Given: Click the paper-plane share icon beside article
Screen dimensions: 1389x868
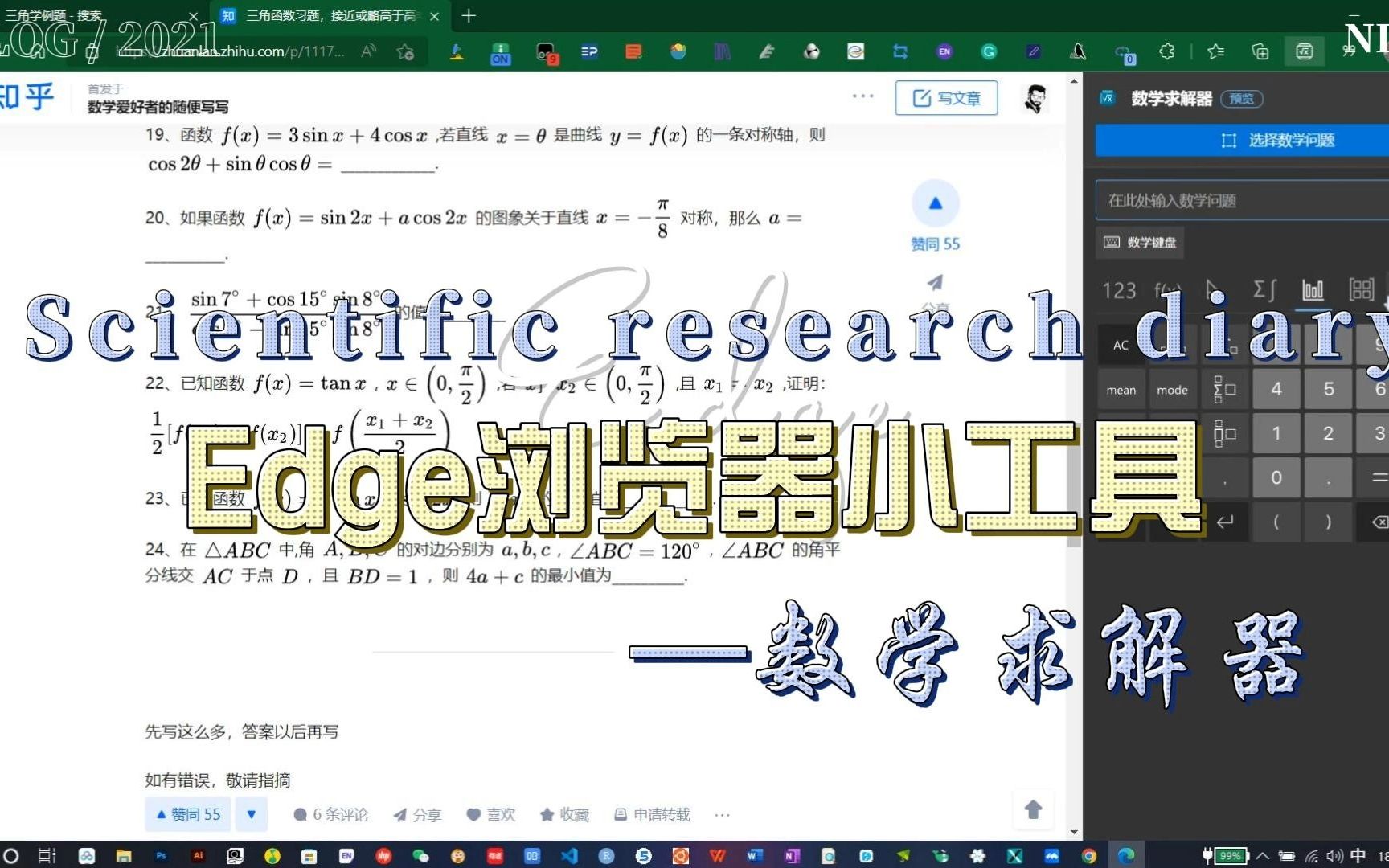Looking at the screenshot, I should click(x=935, y=283).
